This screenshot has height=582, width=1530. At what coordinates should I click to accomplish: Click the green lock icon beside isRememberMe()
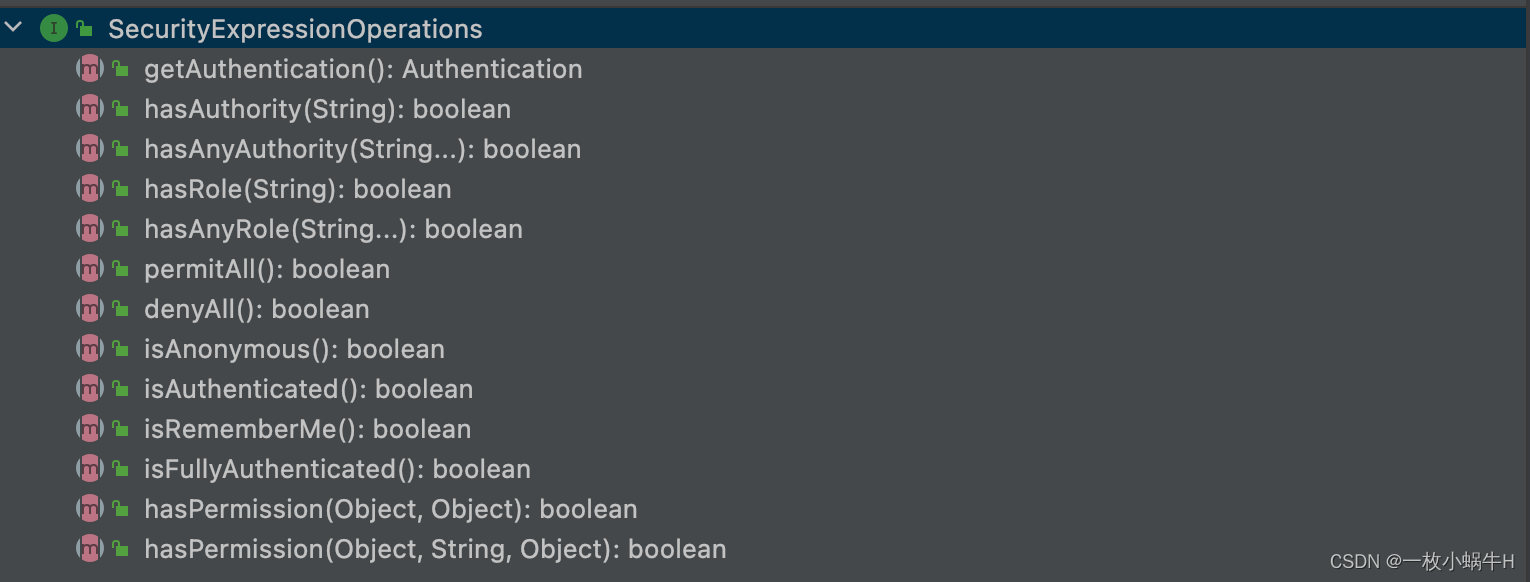(x=120, y=429)
